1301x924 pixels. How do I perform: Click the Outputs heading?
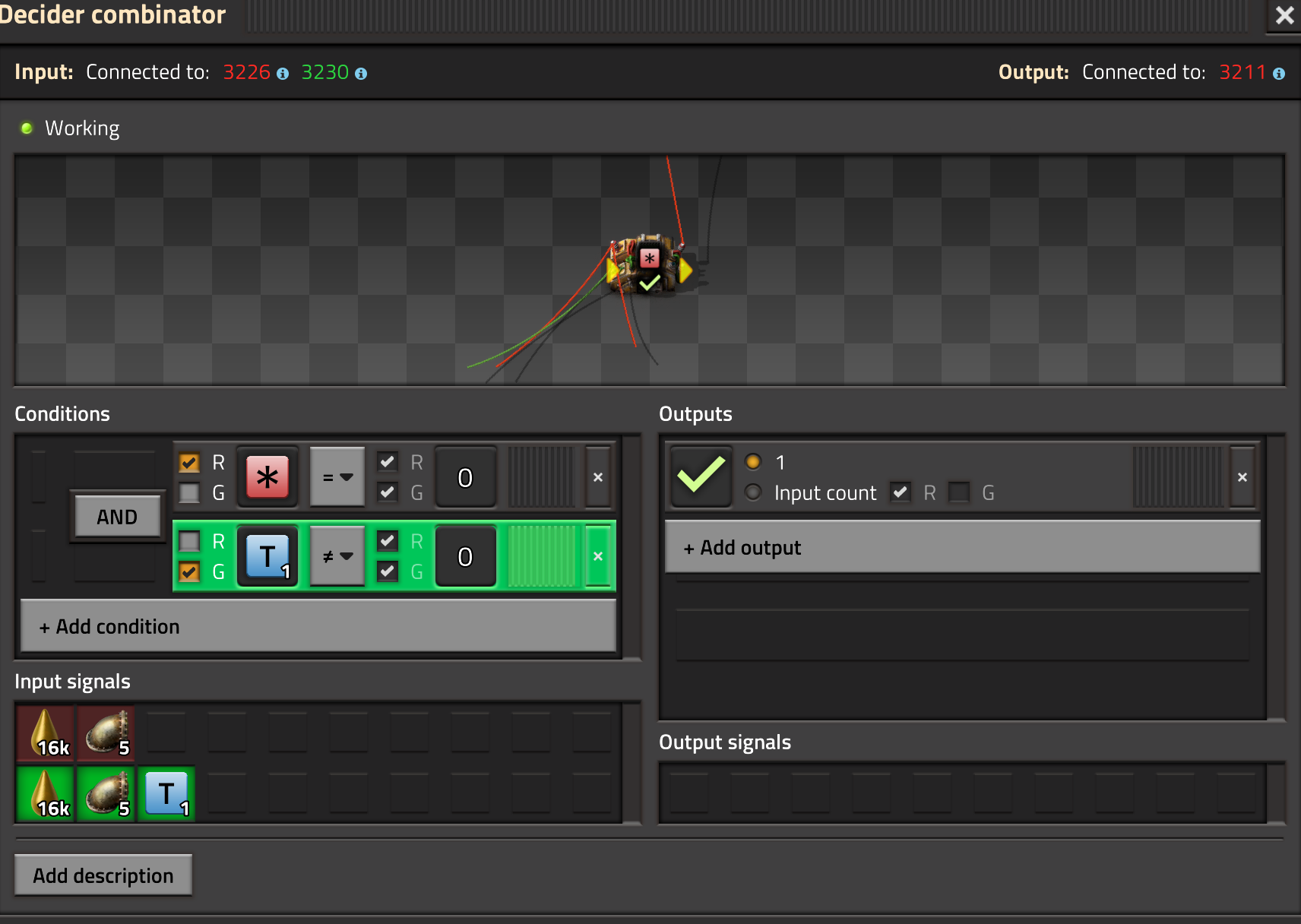pos(695,414)
